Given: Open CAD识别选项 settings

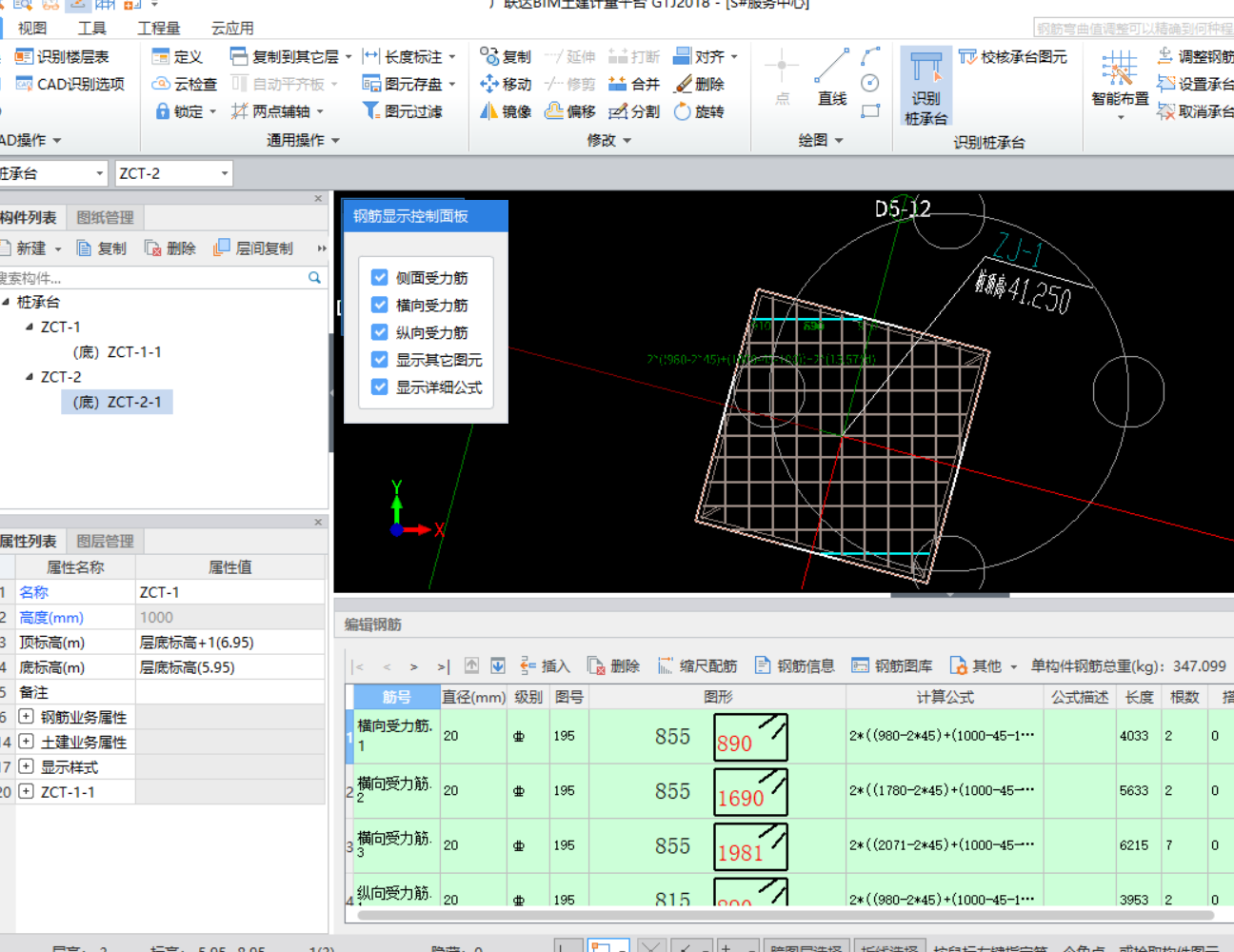Looking at the screenshot, I should (x=70, y=84).
